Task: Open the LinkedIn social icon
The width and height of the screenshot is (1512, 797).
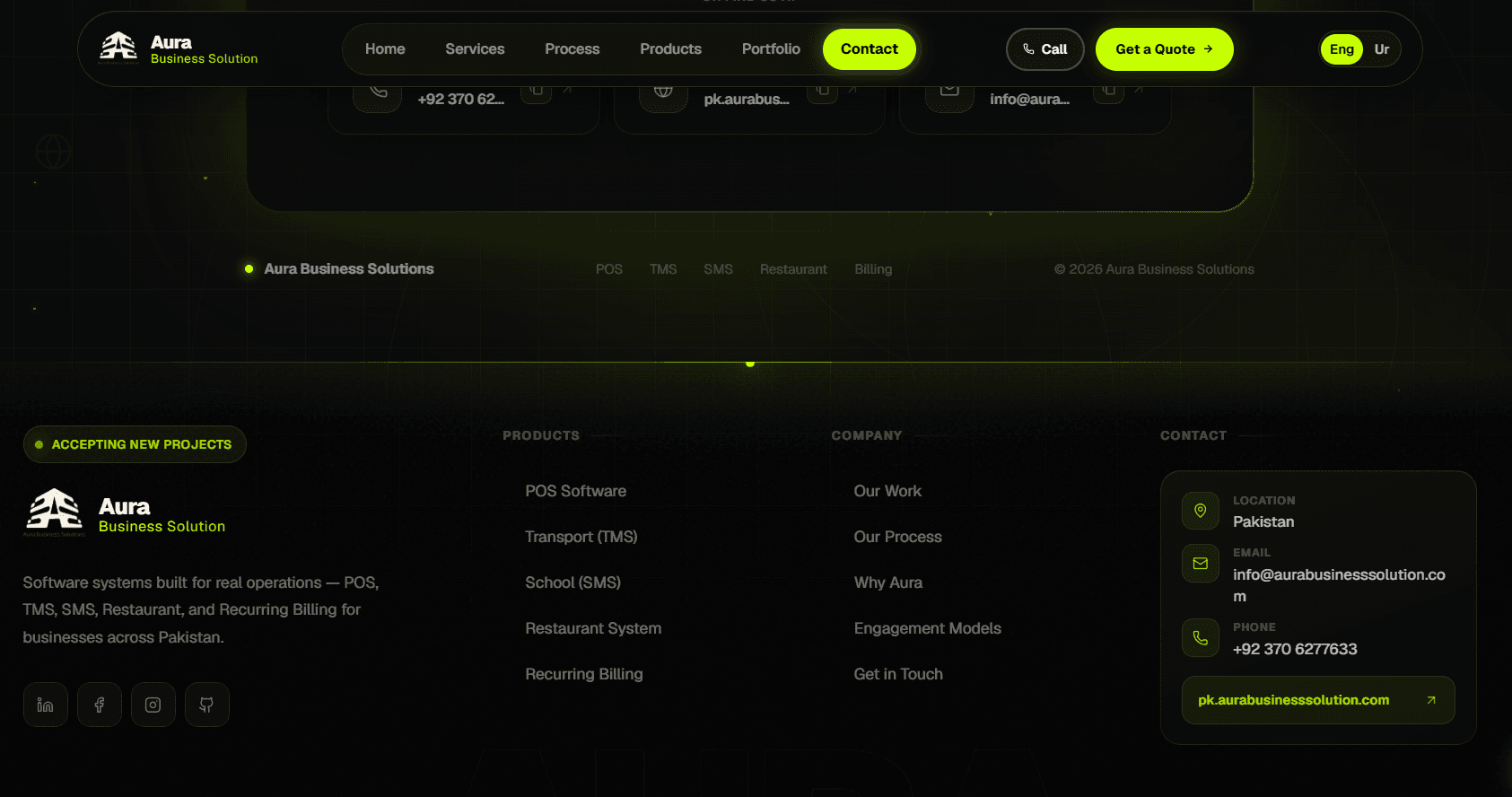Action: point(46,705)
